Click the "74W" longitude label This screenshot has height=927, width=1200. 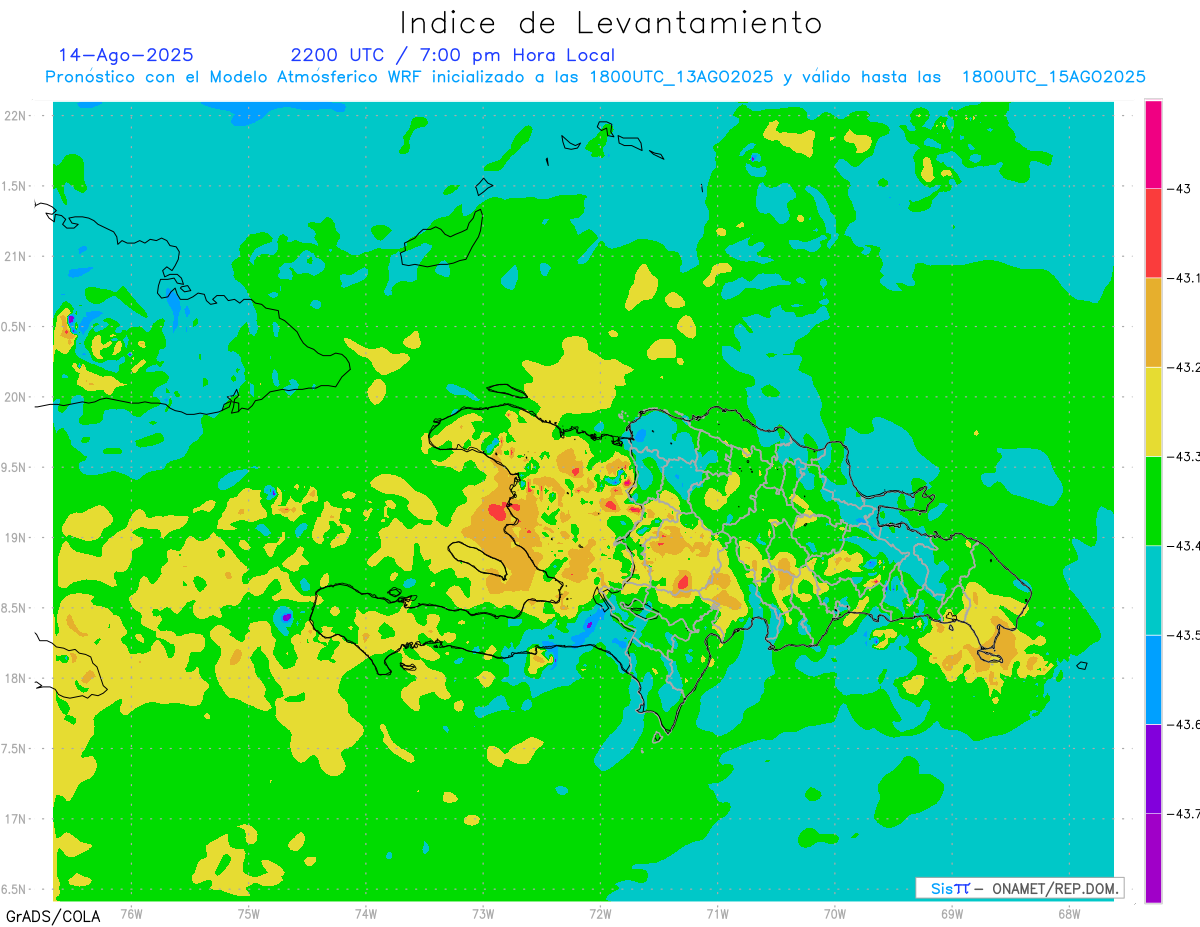tap(366, 913)
